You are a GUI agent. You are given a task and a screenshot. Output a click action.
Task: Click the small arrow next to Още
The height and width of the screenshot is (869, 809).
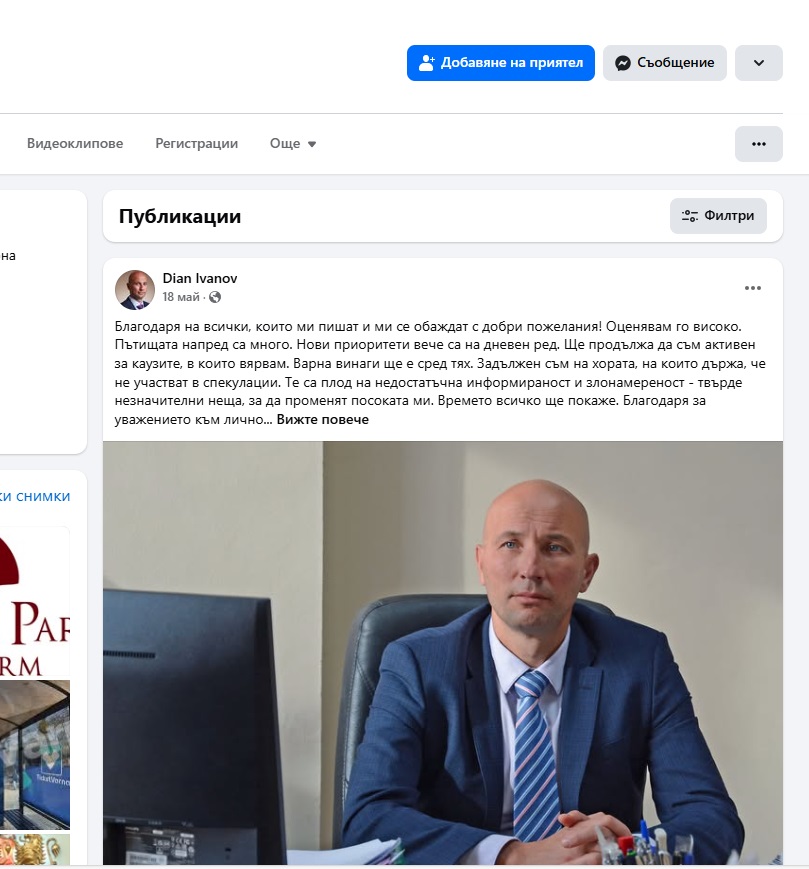click(312, 144)
